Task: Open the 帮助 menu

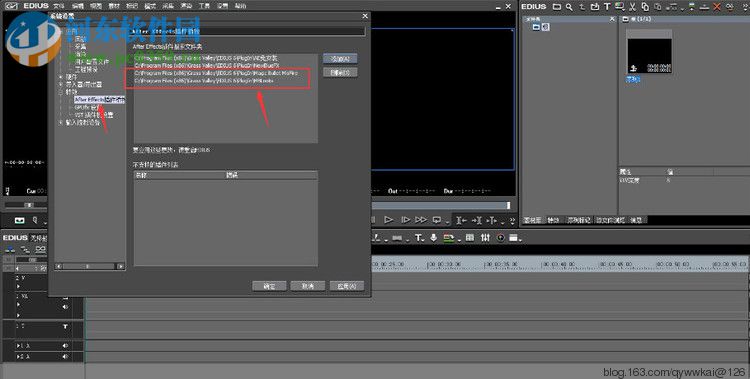Action: 241,6
